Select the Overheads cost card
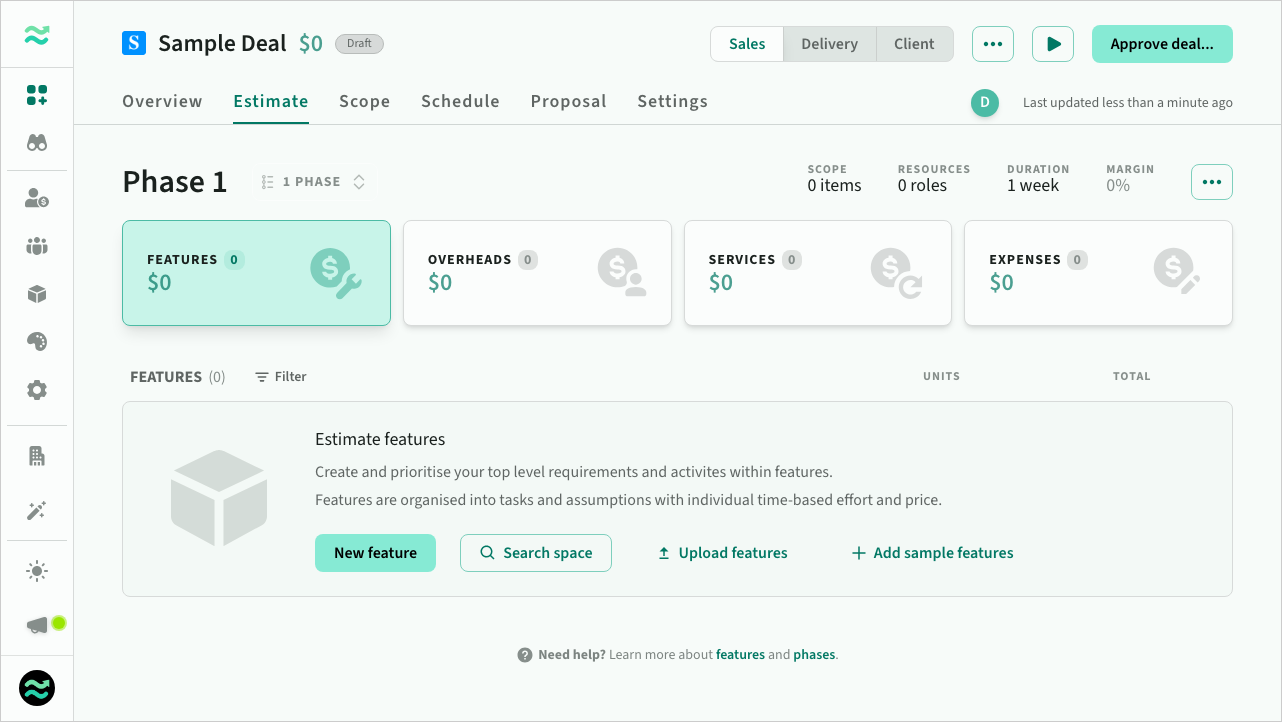The image size is (1282, 722). (537, 273)
